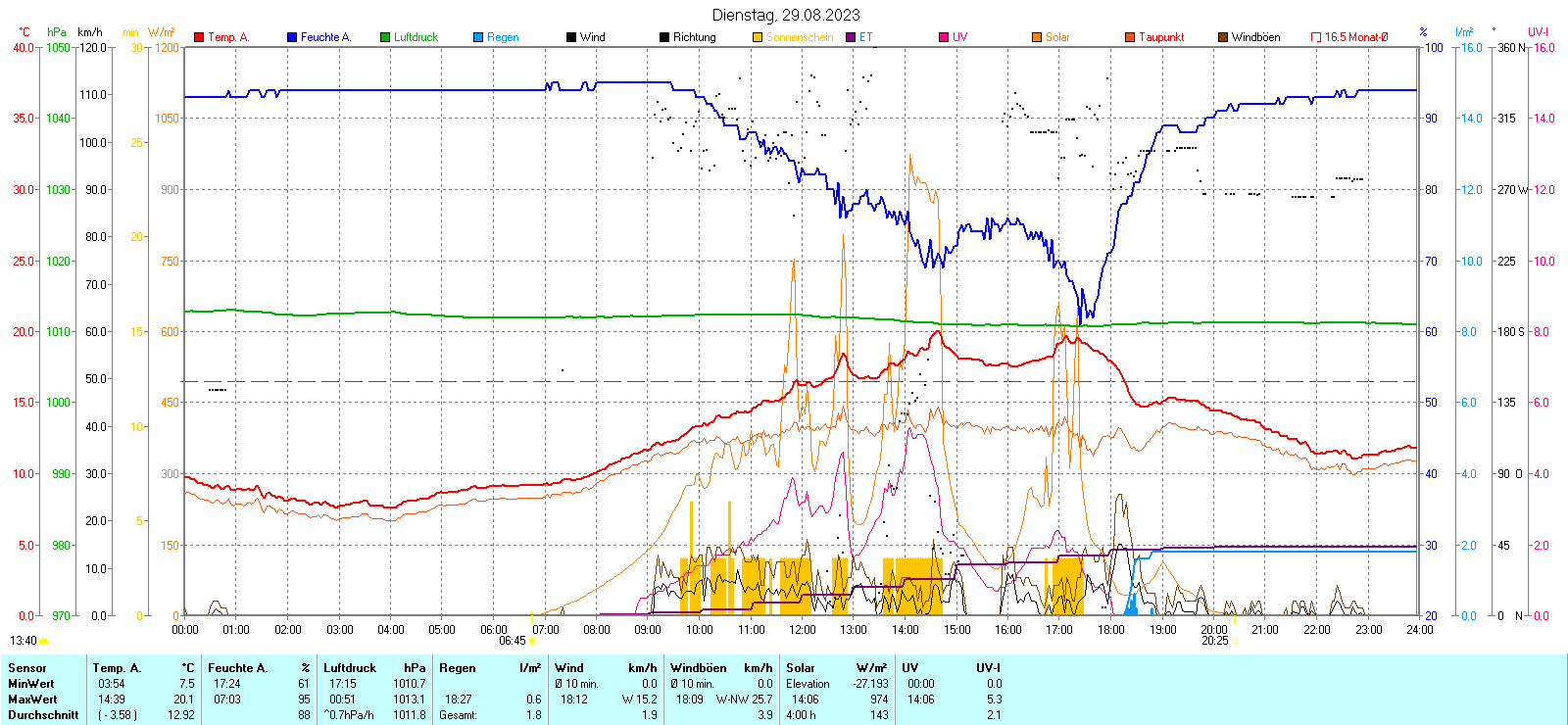
Task: Click the yellow Sonnenschein legend square
Action: point(758,37)
